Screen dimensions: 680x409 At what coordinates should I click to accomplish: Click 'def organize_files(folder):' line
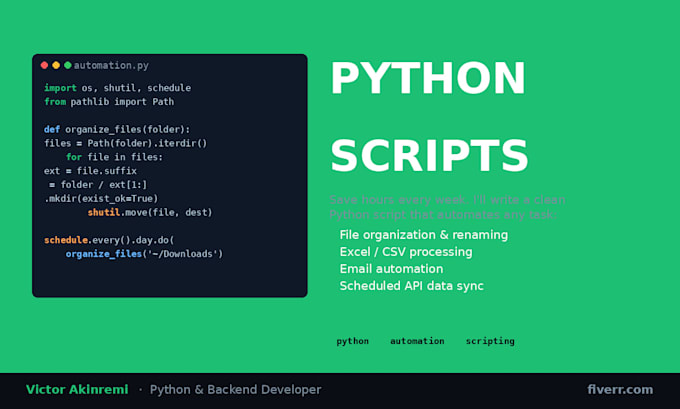pos(117,130)
